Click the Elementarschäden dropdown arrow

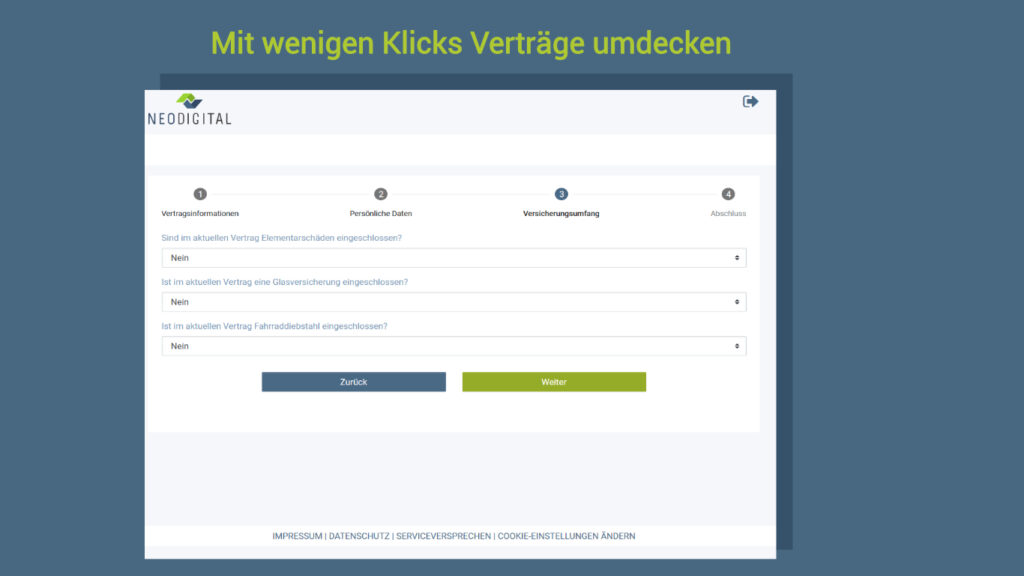(x=737, y=258)
